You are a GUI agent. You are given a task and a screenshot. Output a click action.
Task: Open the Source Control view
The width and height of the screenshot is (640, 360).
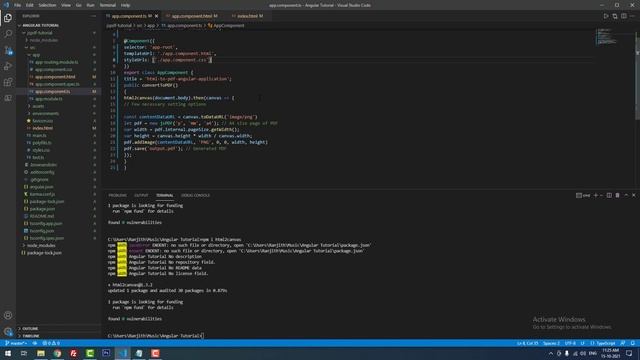pos(8,51)
